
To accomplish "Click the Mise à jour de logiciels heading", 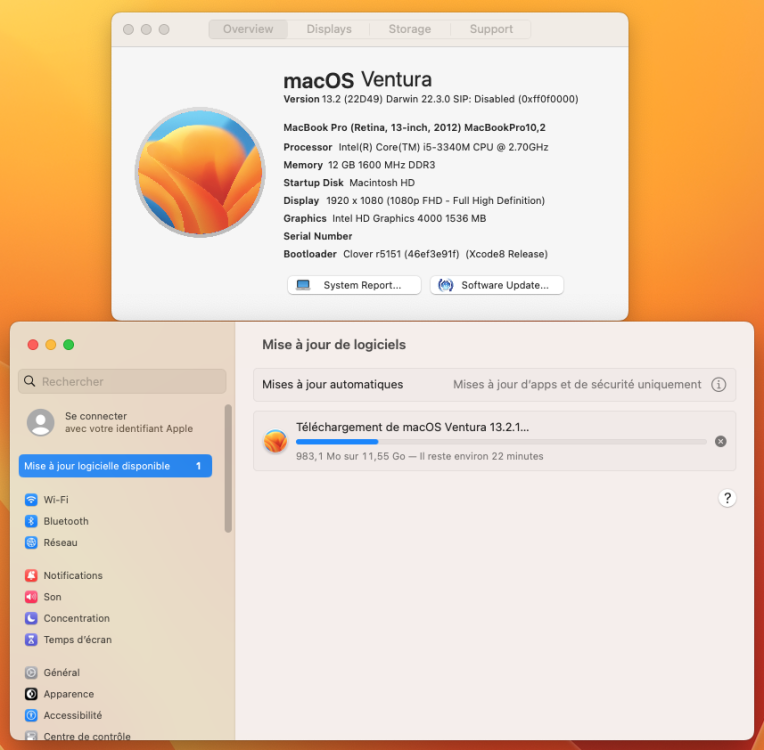I will pos(334,345).
